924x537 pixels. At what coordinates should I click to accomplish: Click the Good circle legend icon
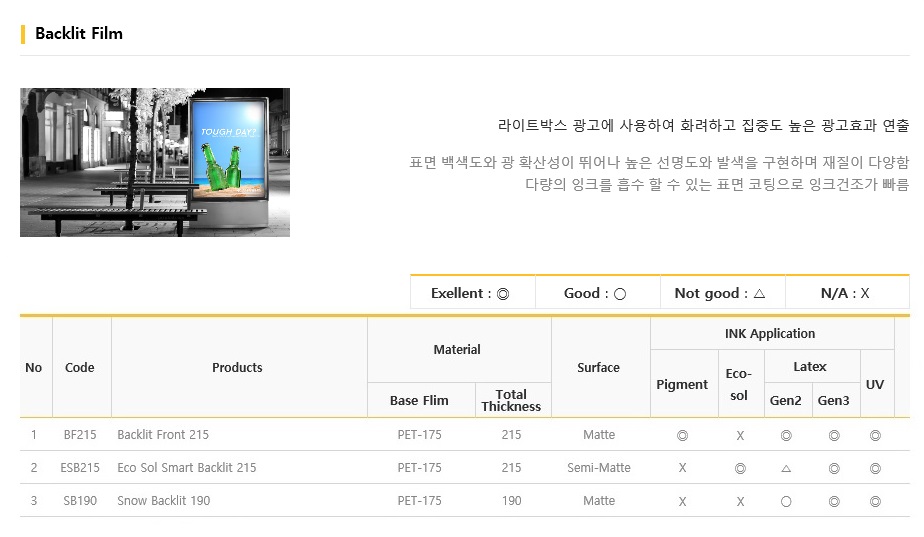pyautogui.click(x=620, y=294)
